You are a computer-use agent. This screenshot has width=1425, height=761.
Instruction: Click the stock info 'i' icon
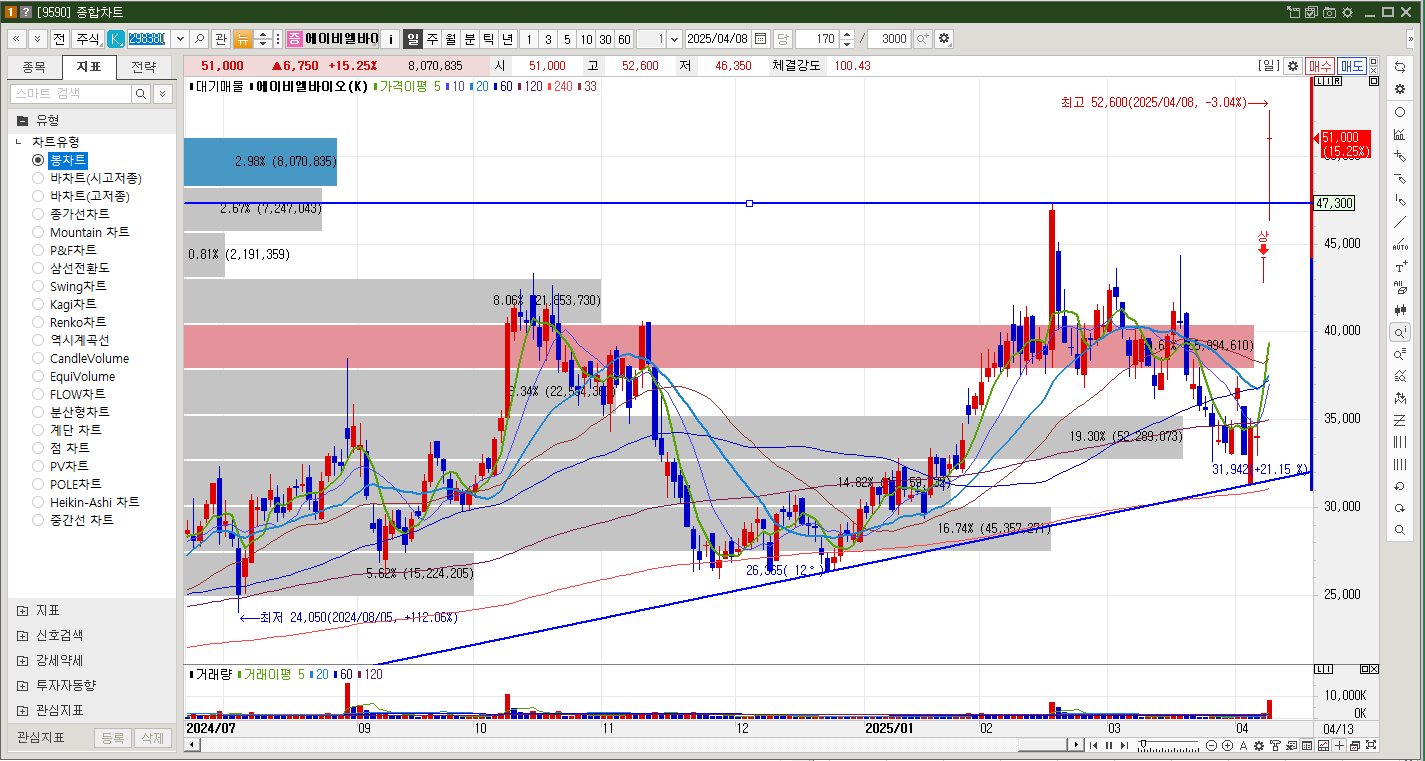click(x=390, y=39)
